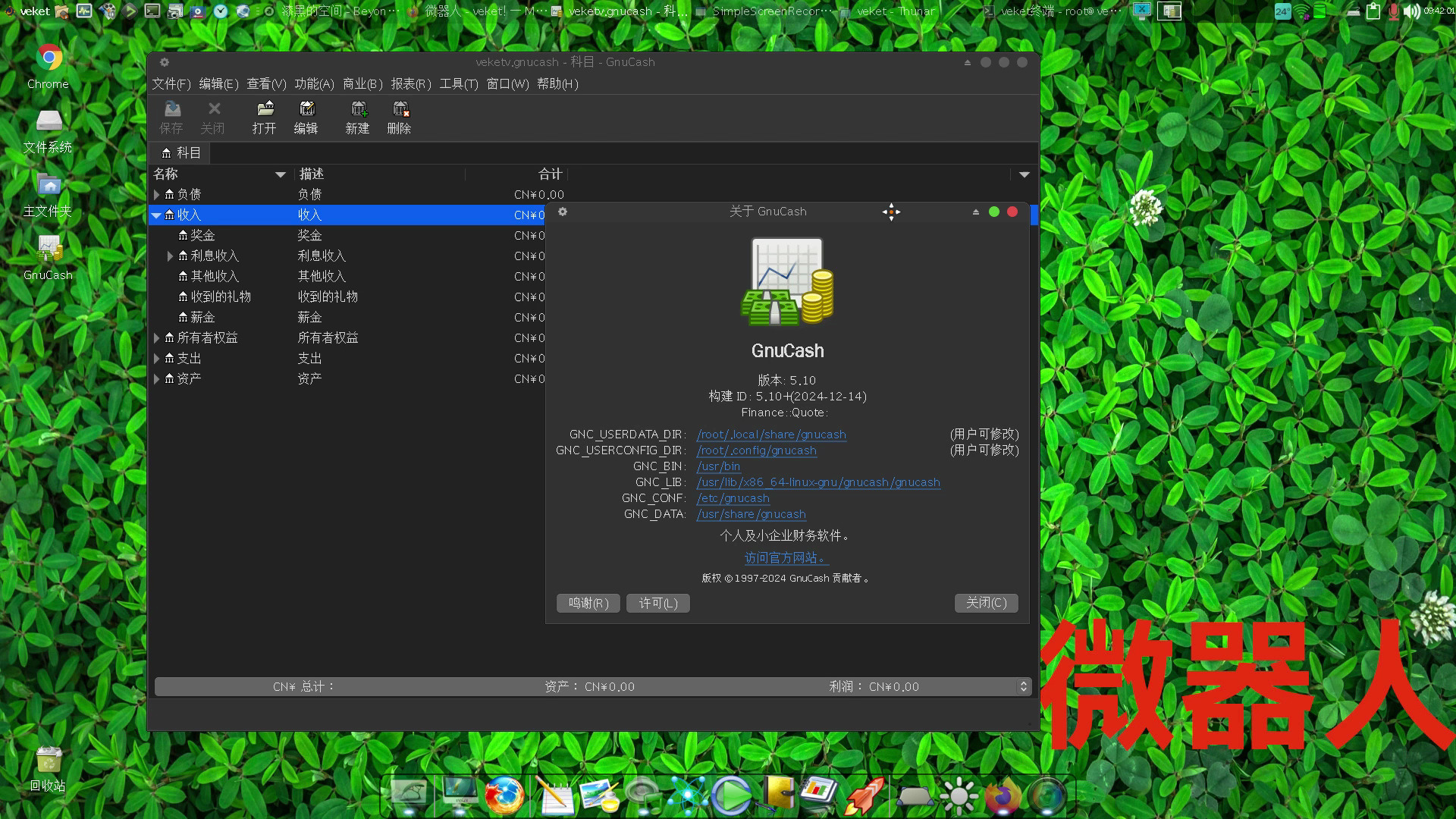
Task: Click the 许可(L) license button
Action: [x=658, y=604]
